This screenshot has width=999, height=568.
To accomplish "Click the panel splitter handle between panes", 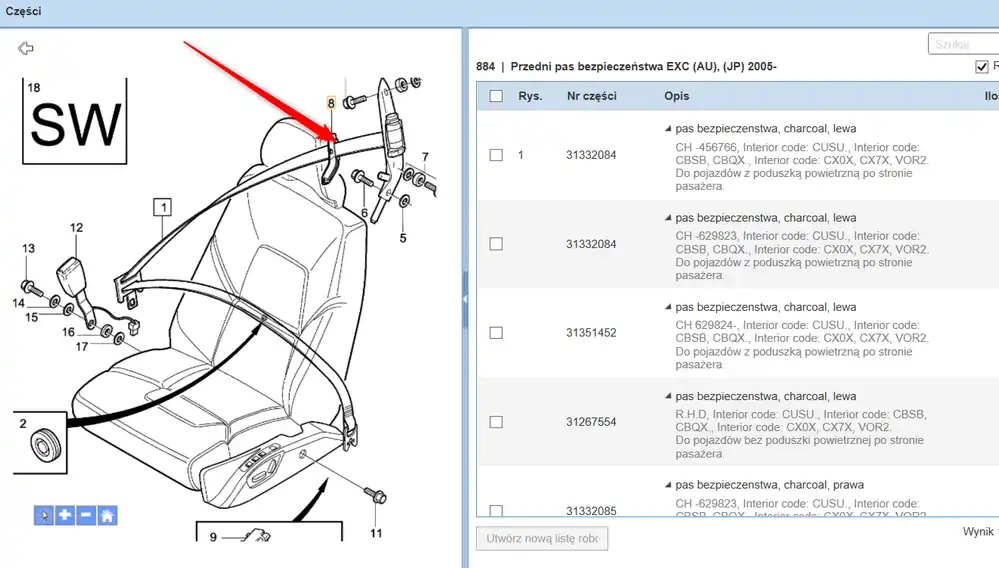I will 464,298.
